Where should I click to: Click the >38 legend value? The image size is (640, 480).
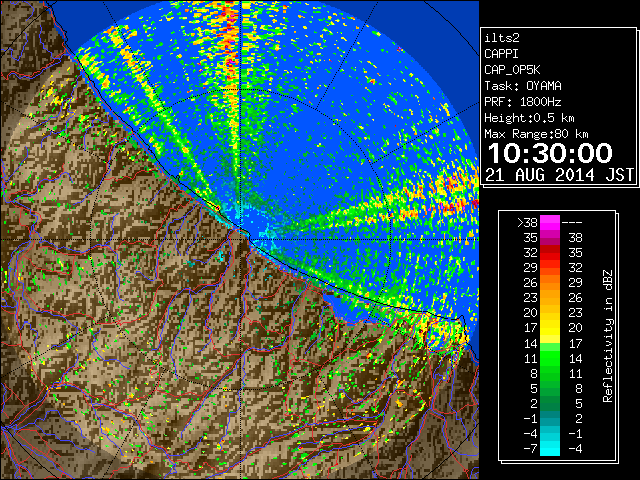click(x=527, y=223)
